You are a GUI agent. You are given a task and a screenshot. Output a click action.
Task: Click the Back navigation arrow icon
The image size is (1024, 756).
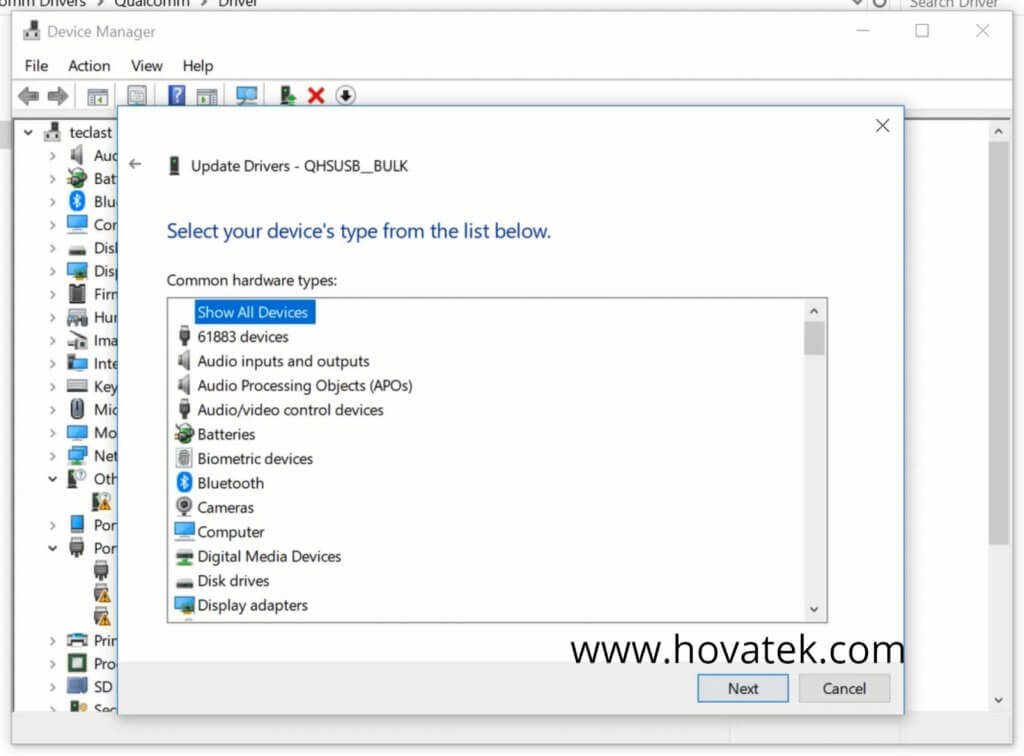click(x=27, y=95)
